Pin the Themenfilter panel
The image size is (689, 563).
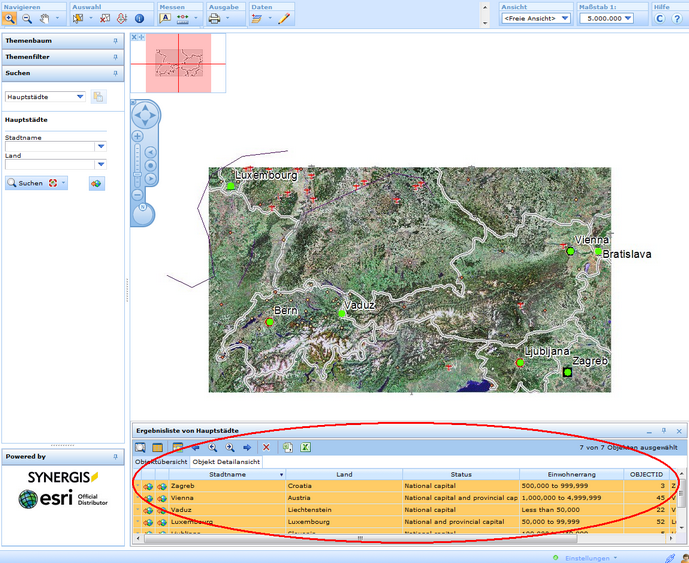click(x=115, y=57)
